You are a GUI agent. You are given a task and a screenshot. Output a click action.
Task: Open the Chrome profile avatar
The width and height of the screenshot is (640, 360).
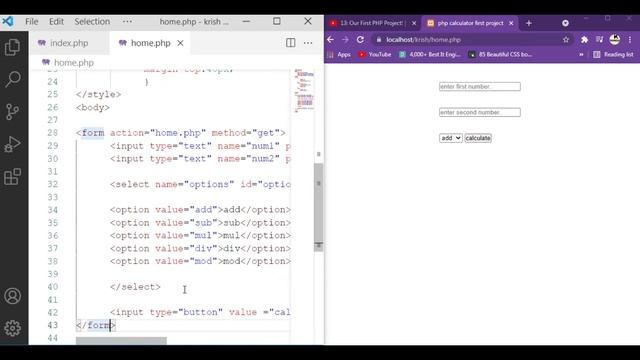(x=615, y=40)
